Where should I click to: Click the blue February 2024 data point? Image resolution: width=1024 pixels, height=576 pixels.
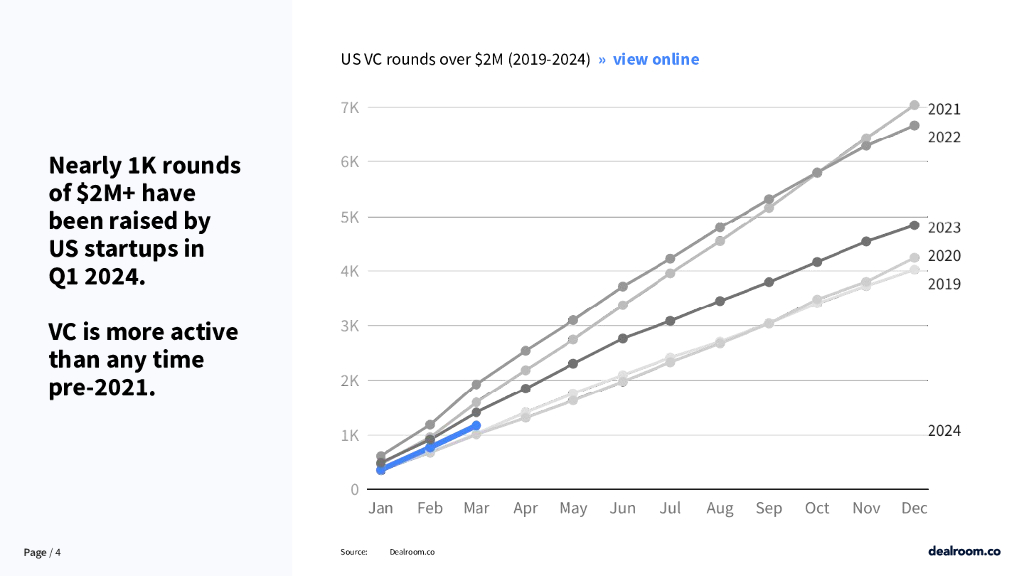coord(429,448)
